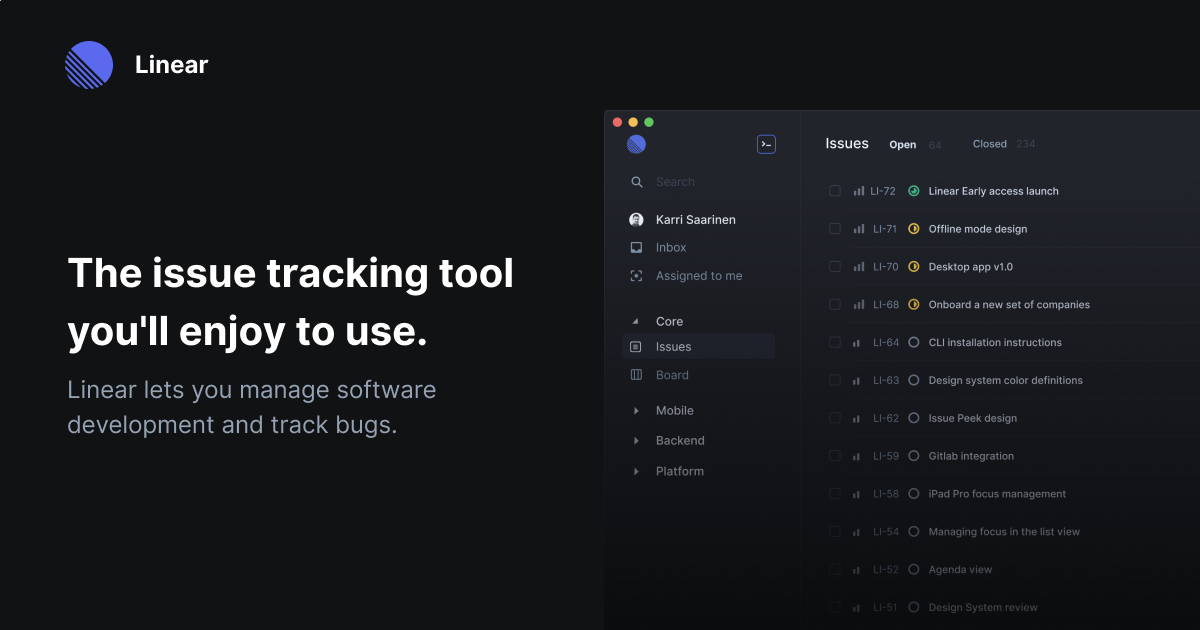Click the yellow status icon for LI-70
The height and width of the screenshot is (630, 1200).
pyautogui.click(x=913, y=267)
